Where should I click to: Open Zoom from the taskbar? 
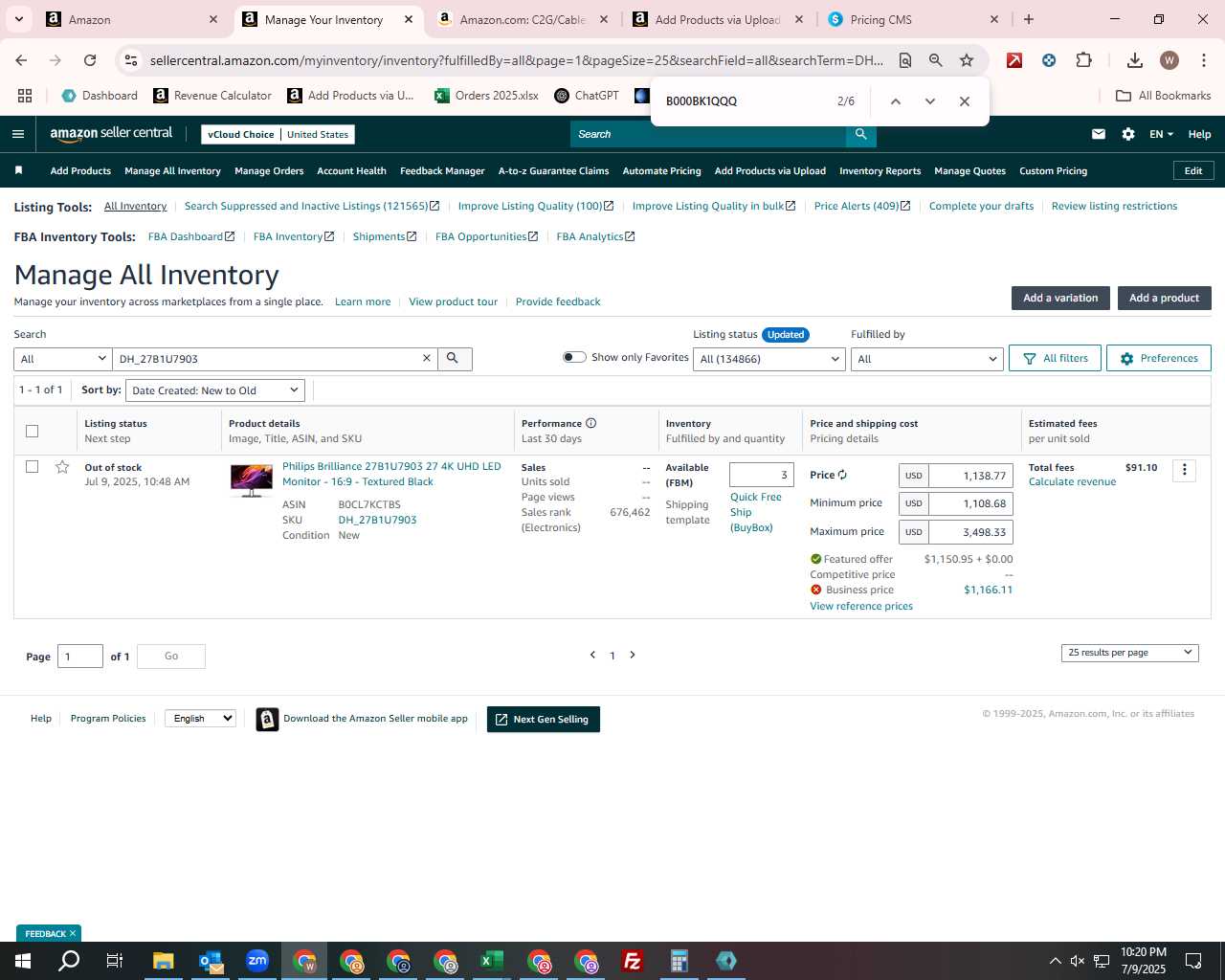tap(257, 961)
